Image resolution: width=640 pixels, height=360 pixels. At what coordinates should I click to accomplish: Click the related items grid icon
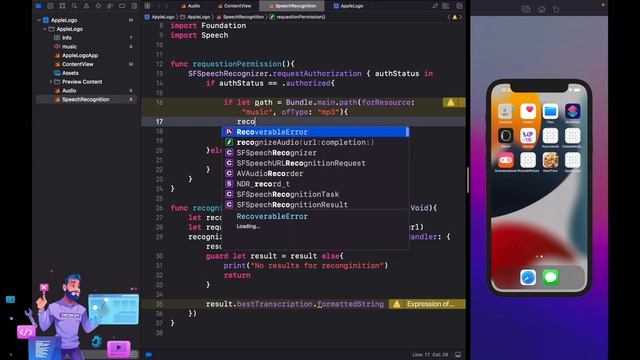(x=147, y=6)
